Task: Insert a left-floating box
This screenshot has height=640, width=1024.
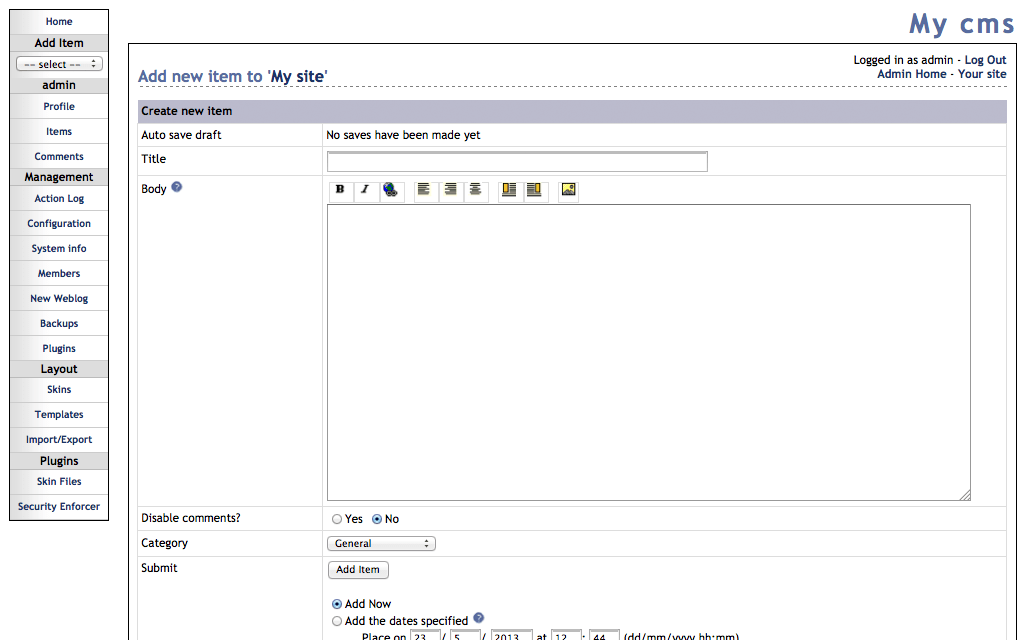Action: [x=509, y=190]
